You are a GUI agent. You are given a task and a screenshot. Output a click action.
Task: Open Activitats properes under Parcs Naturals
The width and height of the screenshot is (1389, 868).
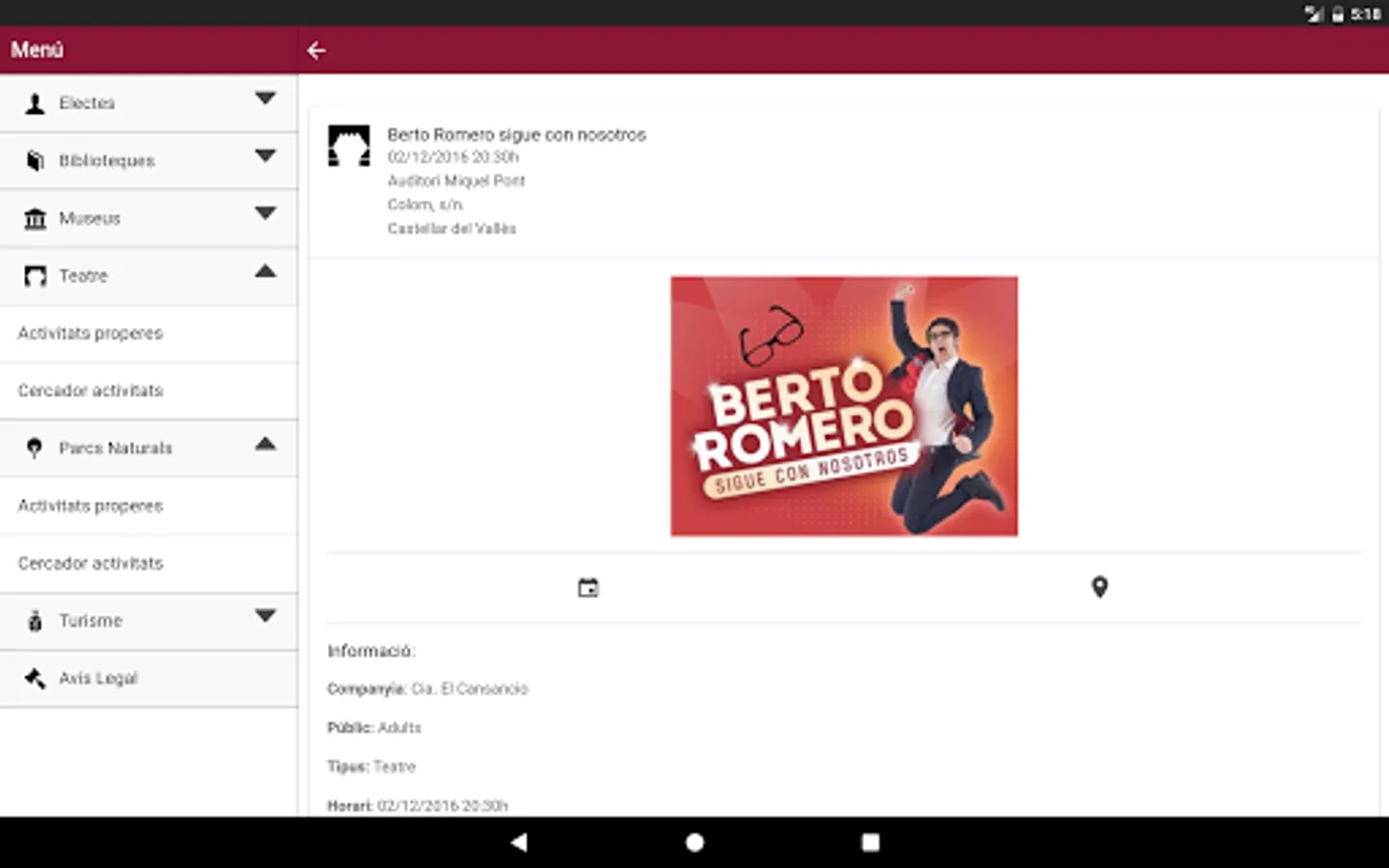[149, 506]
